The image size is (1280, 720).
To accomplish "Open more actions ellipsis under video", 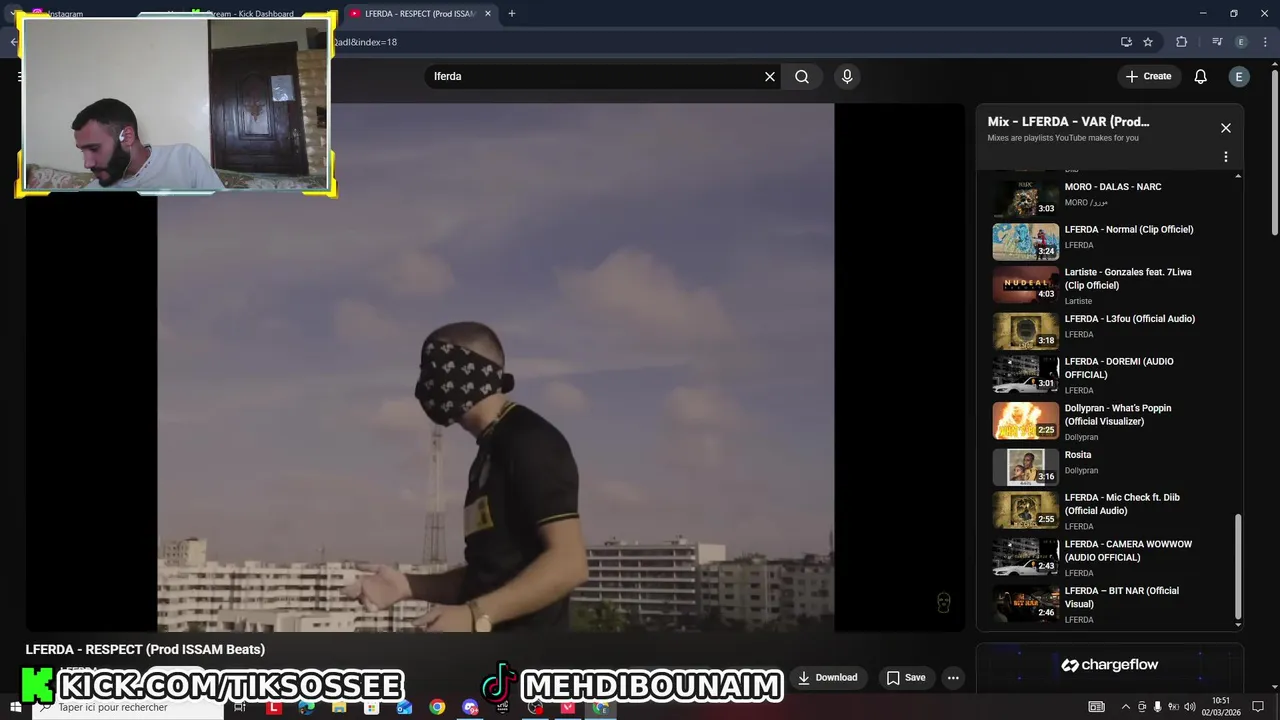I will point(953,677).
